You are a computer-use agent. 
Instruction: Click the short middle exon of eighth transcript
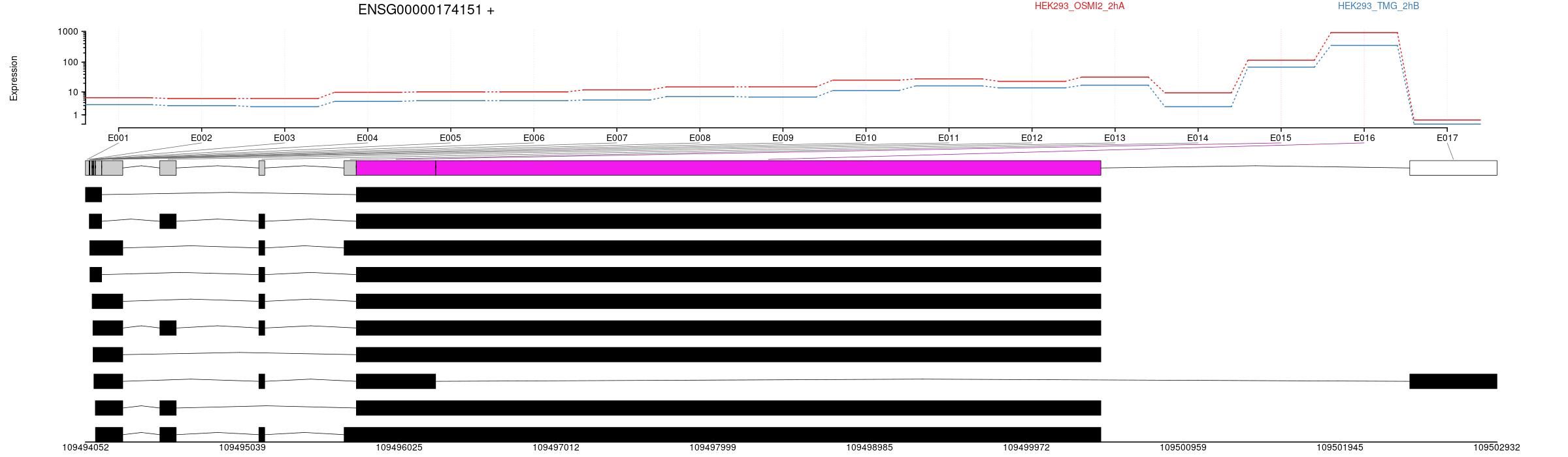(396, 381)
